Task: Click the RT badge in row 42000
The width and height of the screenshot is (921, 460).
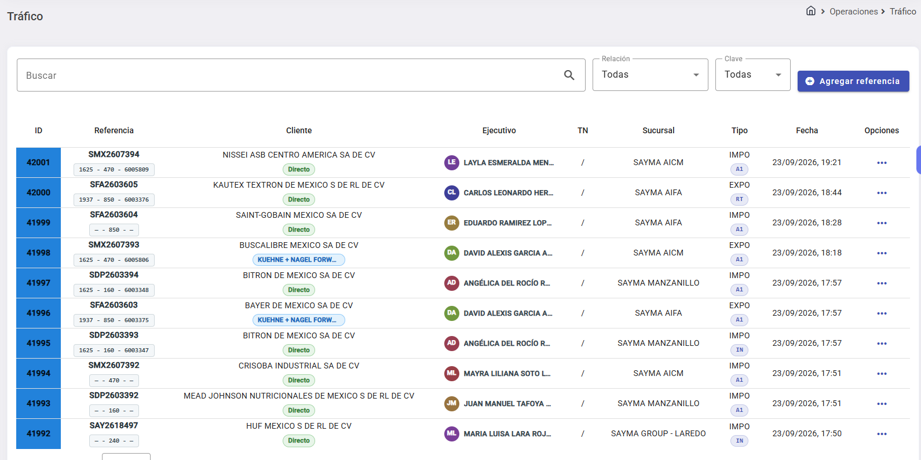Action: point(740,200)
